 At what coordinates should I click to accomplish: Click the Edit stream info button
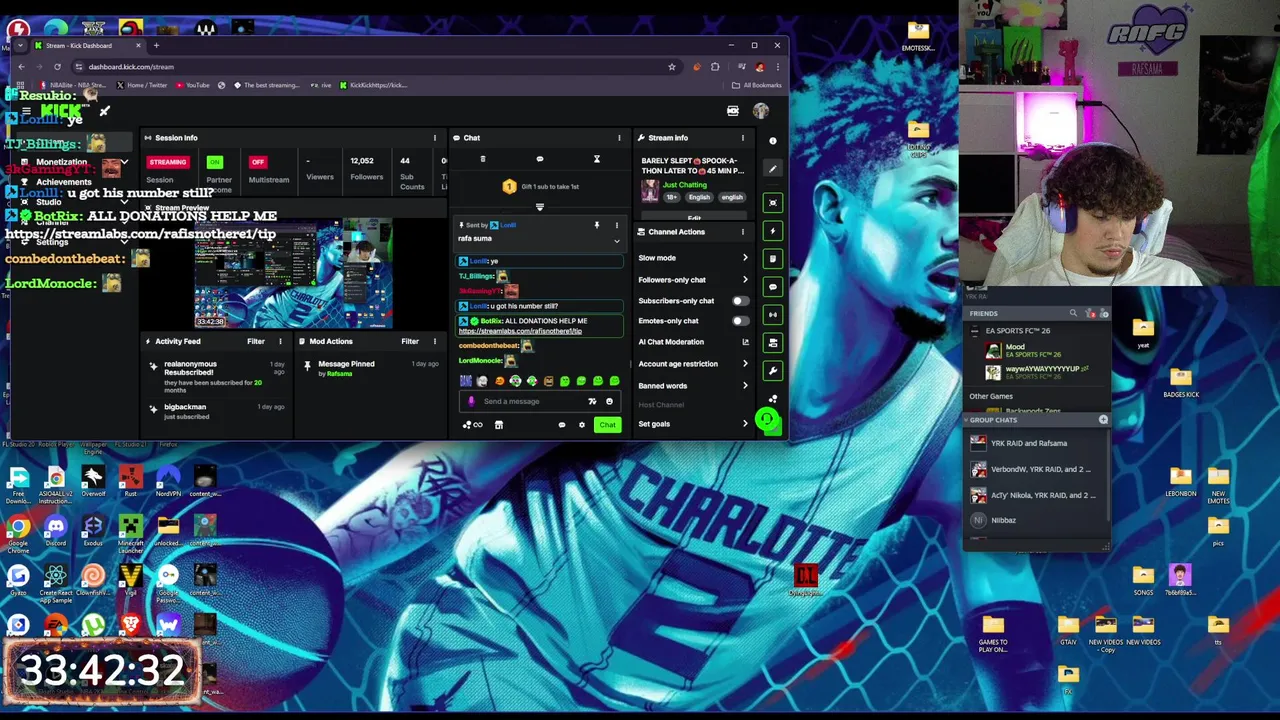(694, 218)
